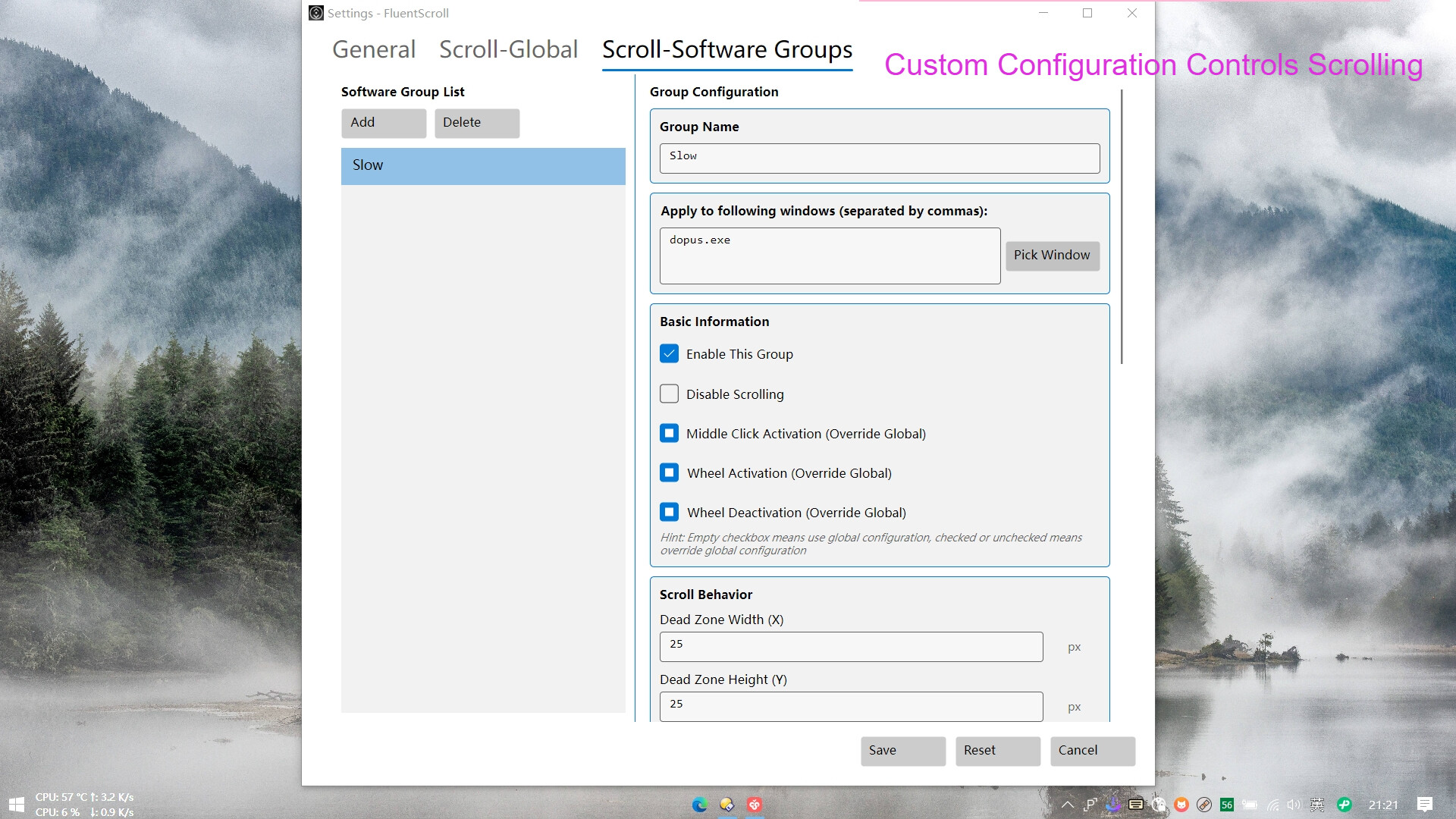Click the Pick Window button
The image size is (1456, 819).
[x=1052, y=256]
